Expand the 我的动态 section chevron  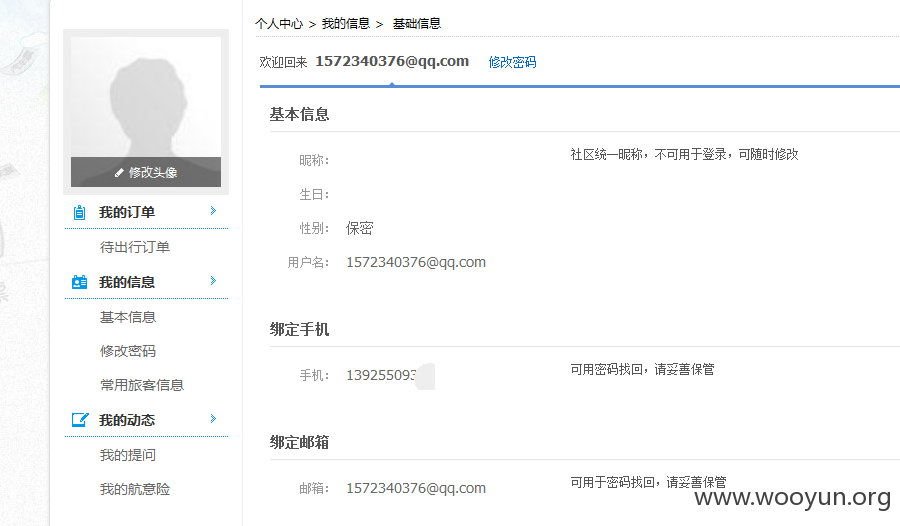213,419
